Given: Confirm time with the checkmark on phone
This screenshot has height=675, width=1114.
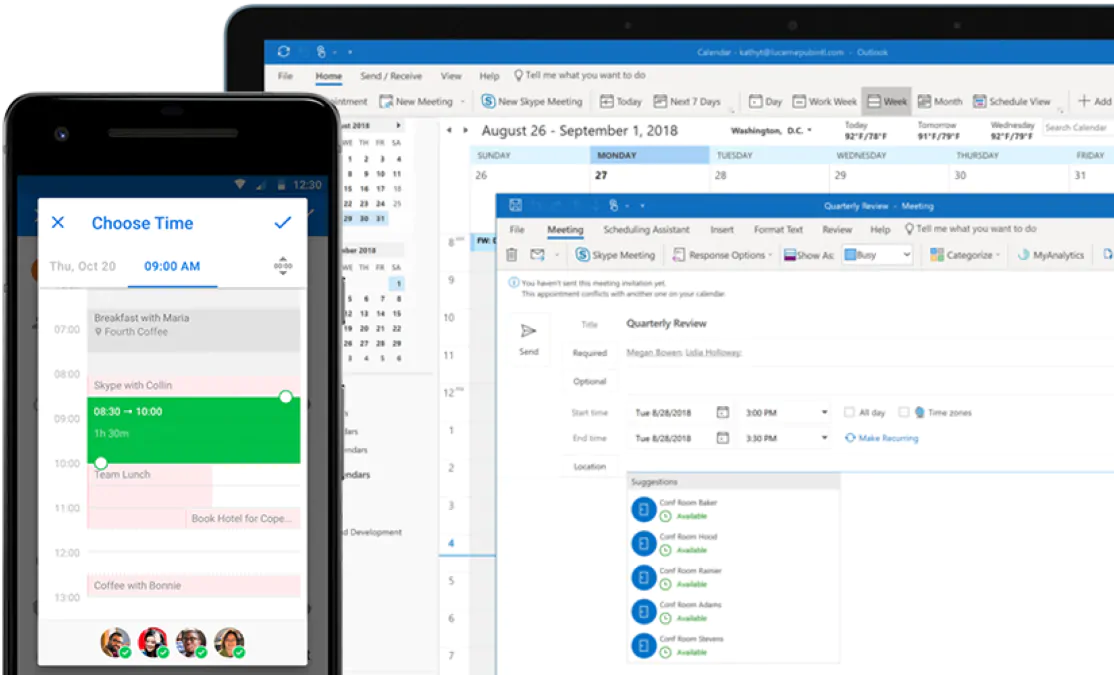Looking at the screenshot, I should [283, 222].
